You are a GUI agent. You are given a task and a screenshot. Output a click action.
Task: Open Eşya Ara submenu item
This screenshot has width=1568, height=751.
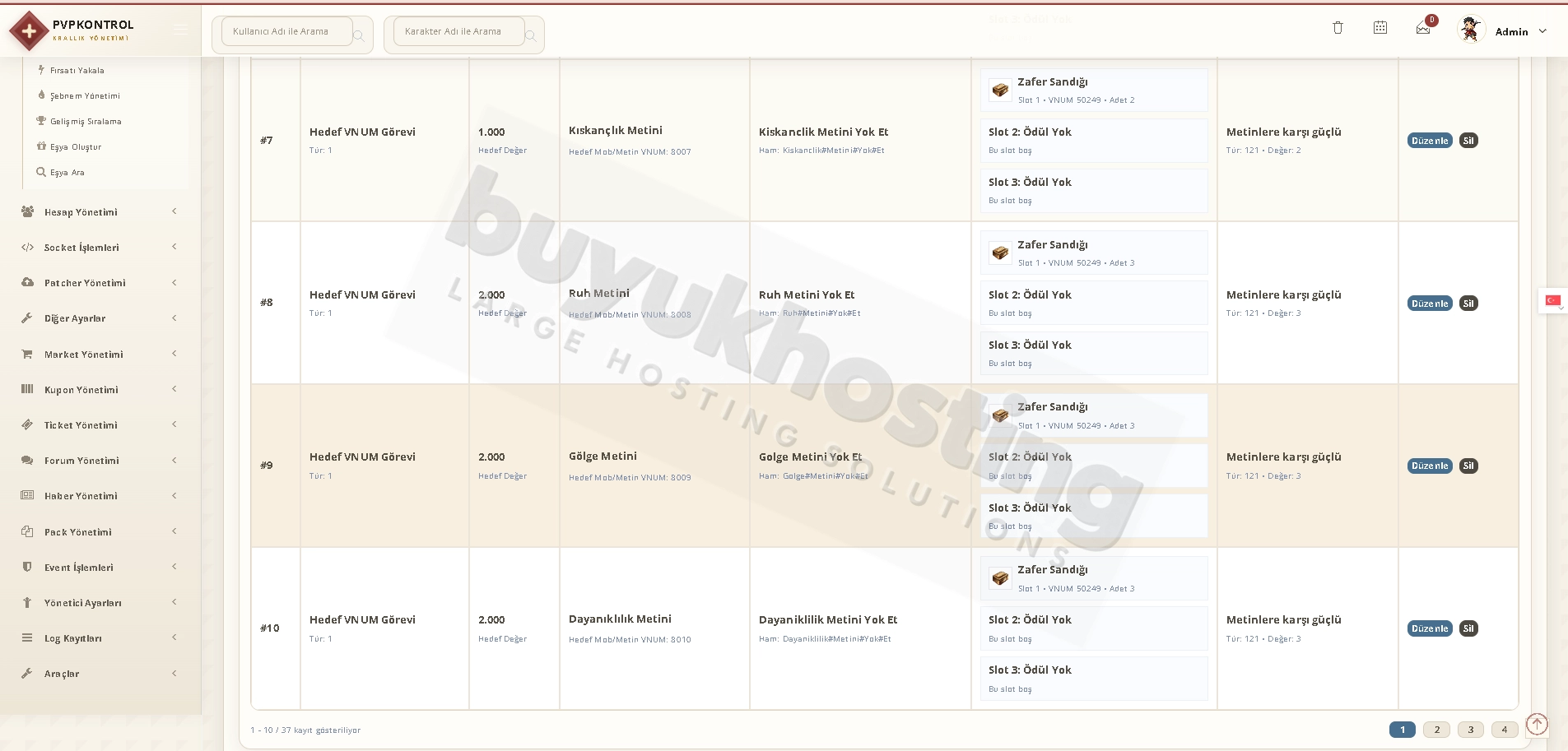click(67, 173)
